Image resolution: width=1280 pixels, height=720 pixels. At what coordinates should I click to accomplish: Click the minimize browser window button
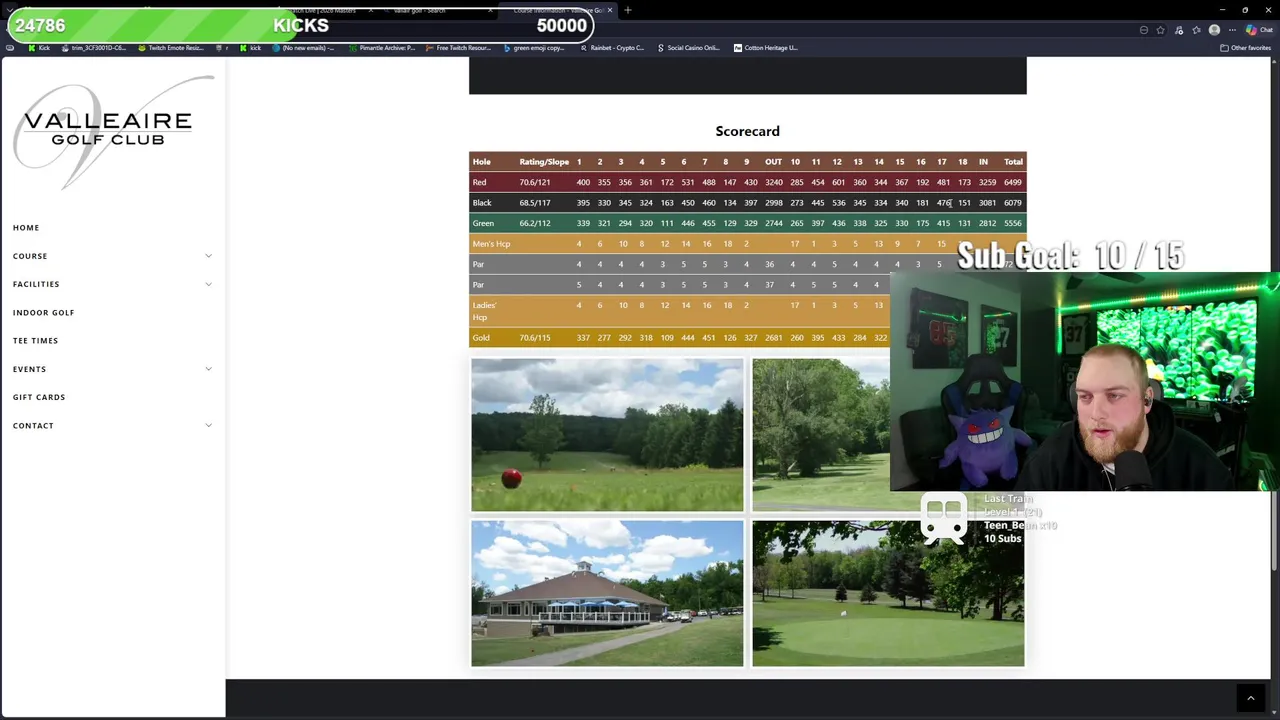point(1222,10)
